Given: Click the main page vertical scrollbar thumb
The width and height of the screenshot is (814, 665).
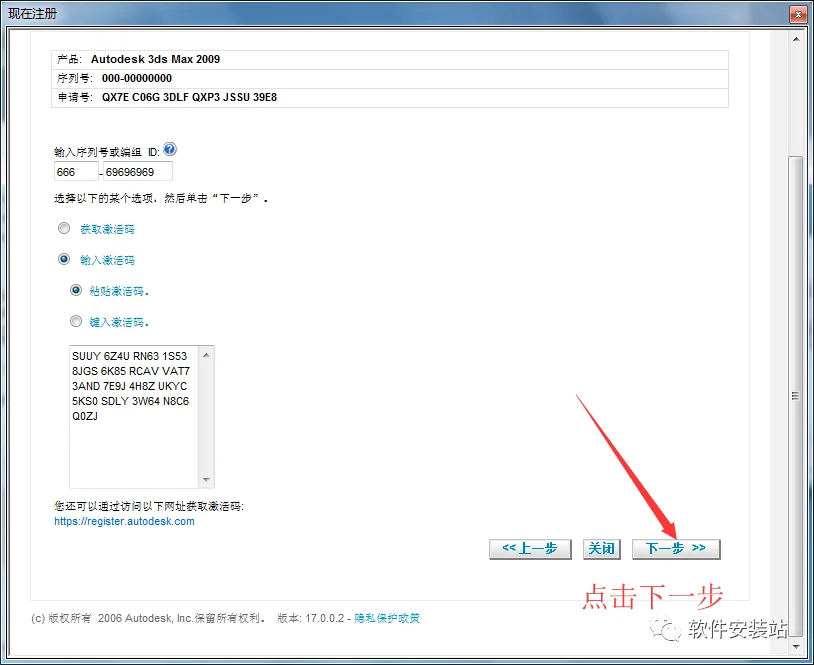Looking at the screenshot, I should tap(796, 396).
